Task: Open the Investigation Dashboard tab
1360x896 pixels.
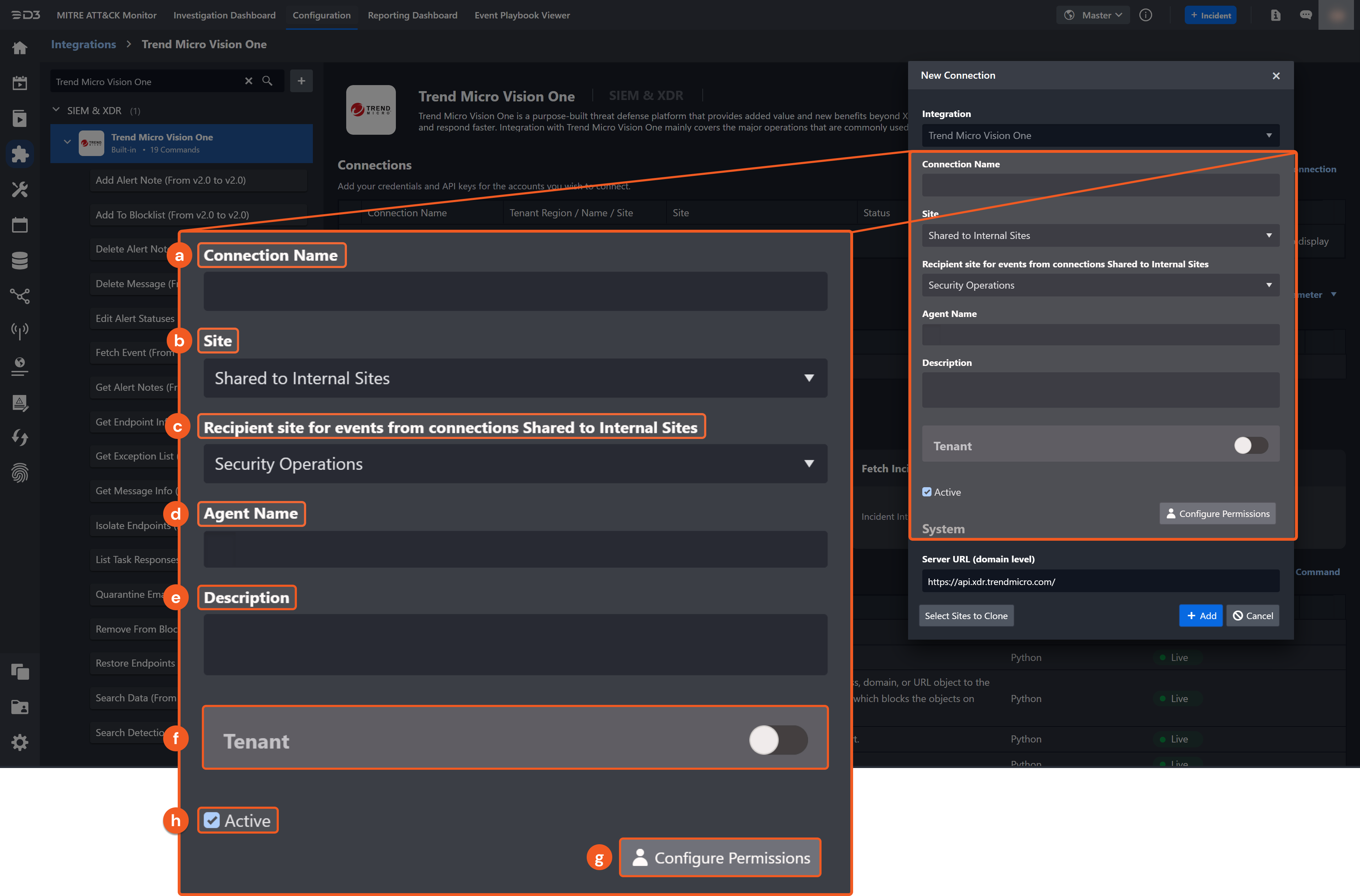Action: pyautogui.click(x=224, y=16)
